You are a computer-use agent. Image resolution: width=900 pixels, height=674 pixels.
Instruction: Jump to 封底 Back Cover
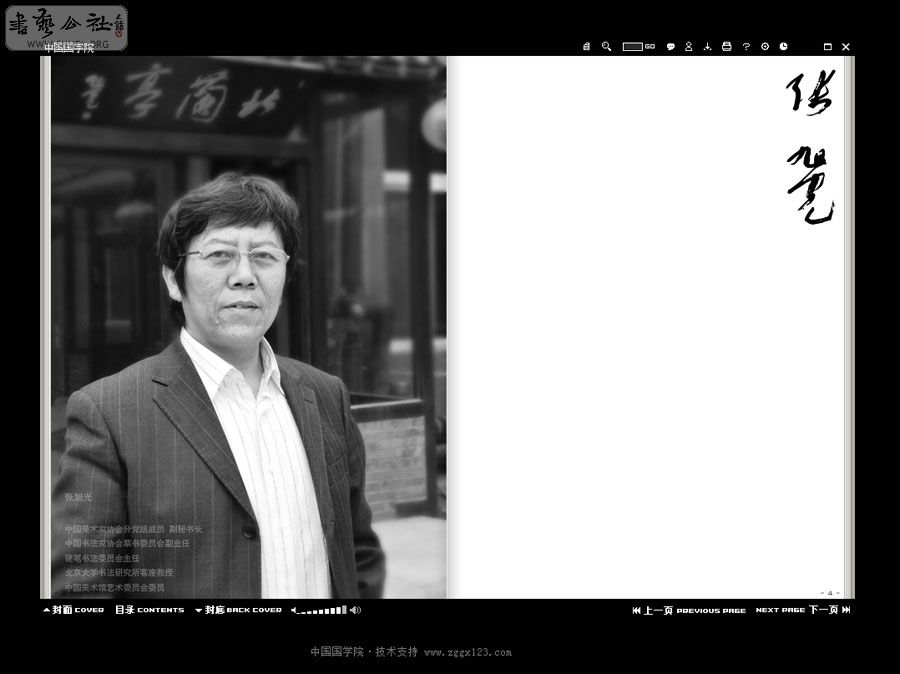pos(238,610)
